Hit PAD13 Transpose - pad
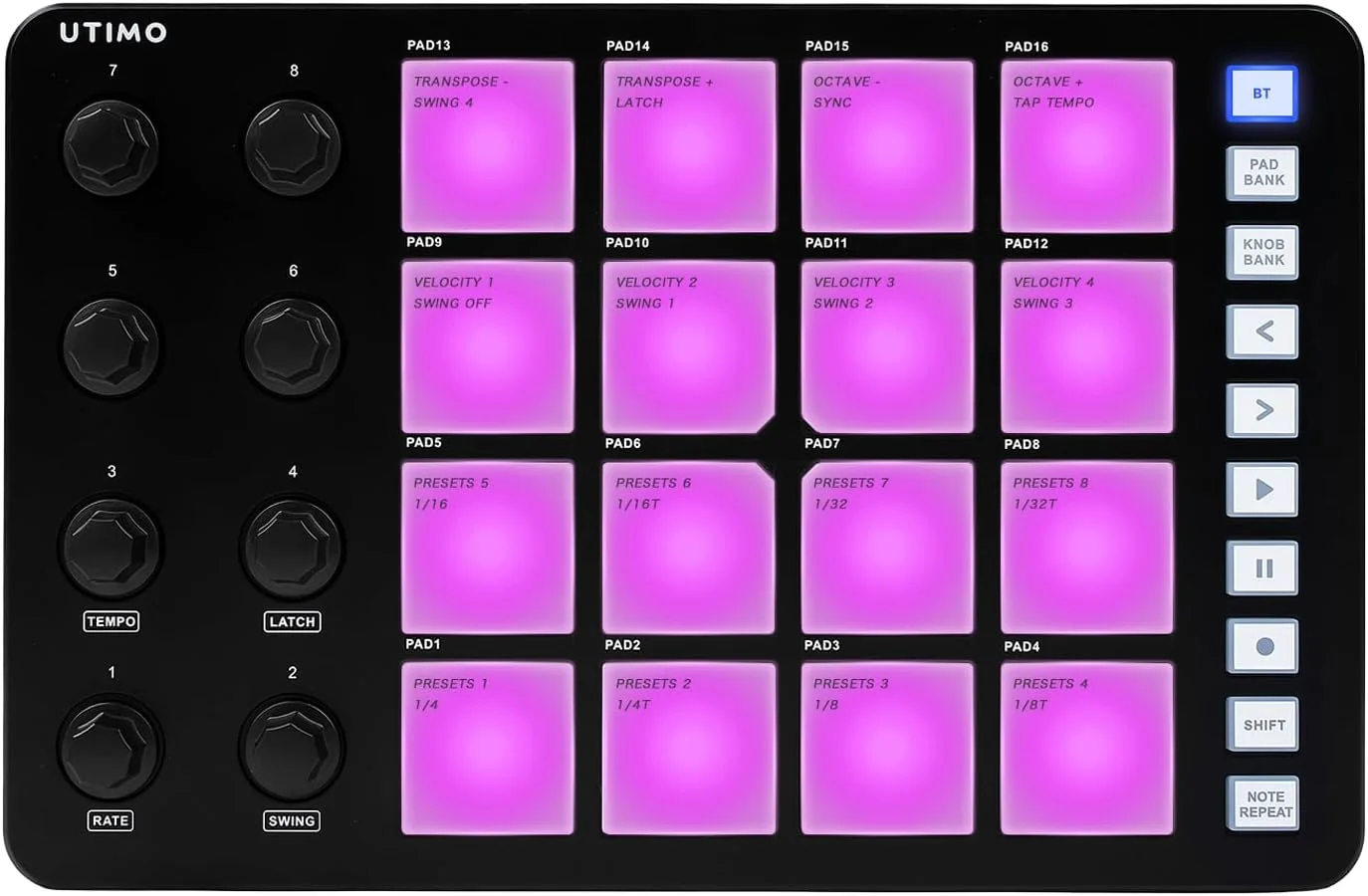The image size is (1368, 896). click(488, 146)
